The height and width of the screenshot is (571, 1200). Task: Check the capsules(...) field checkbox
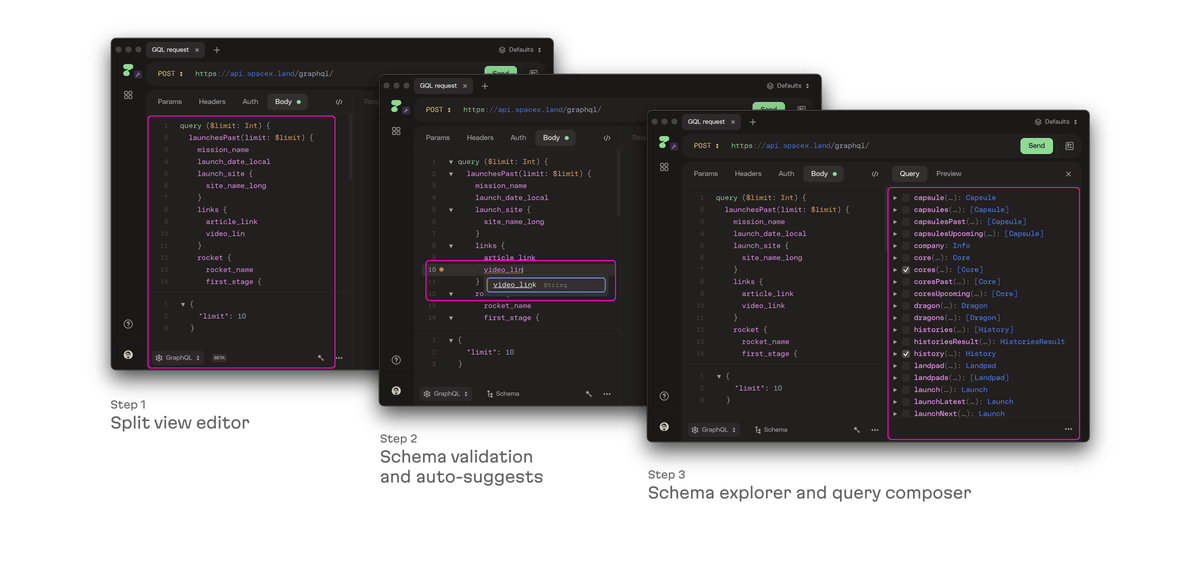click(906, 210)
